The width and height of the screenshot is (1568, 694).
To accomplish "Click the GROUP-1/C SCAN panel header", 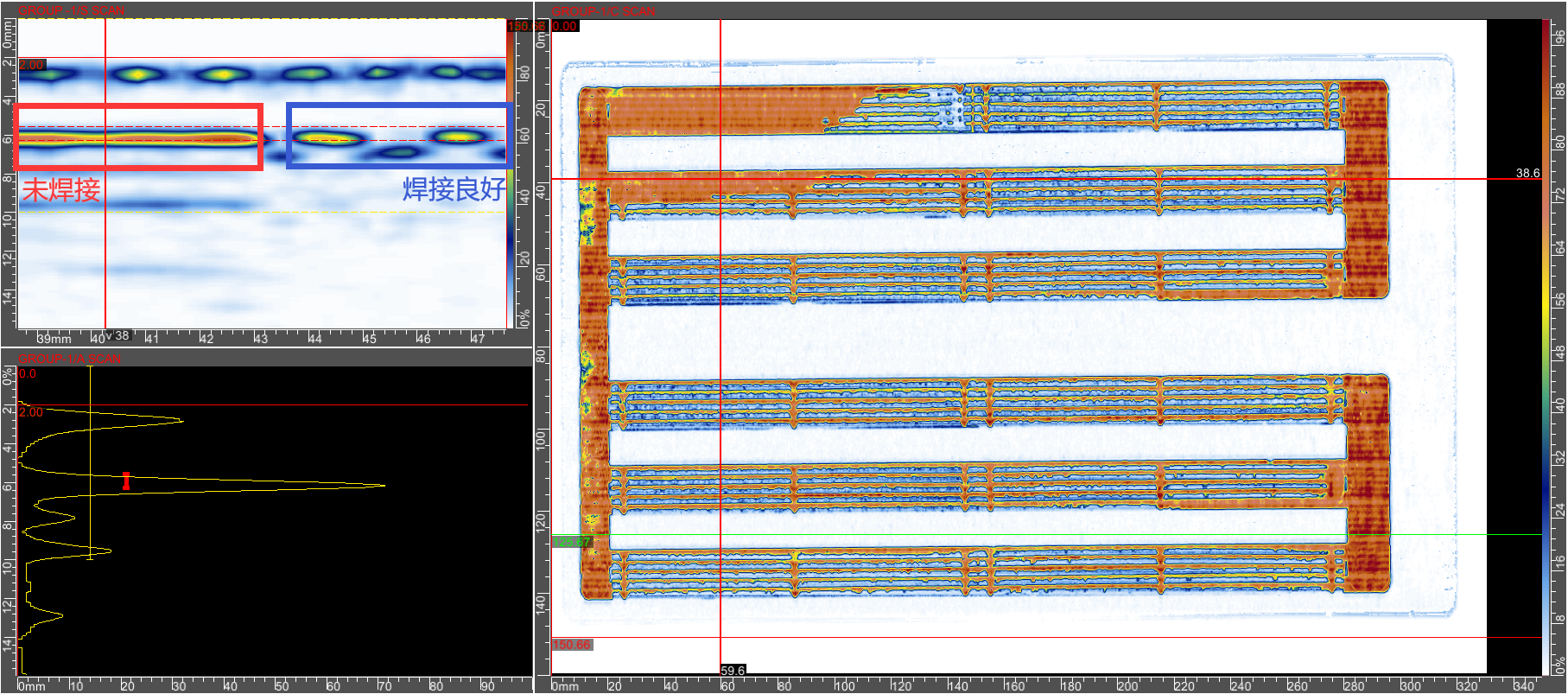I will tap(603, 11).
